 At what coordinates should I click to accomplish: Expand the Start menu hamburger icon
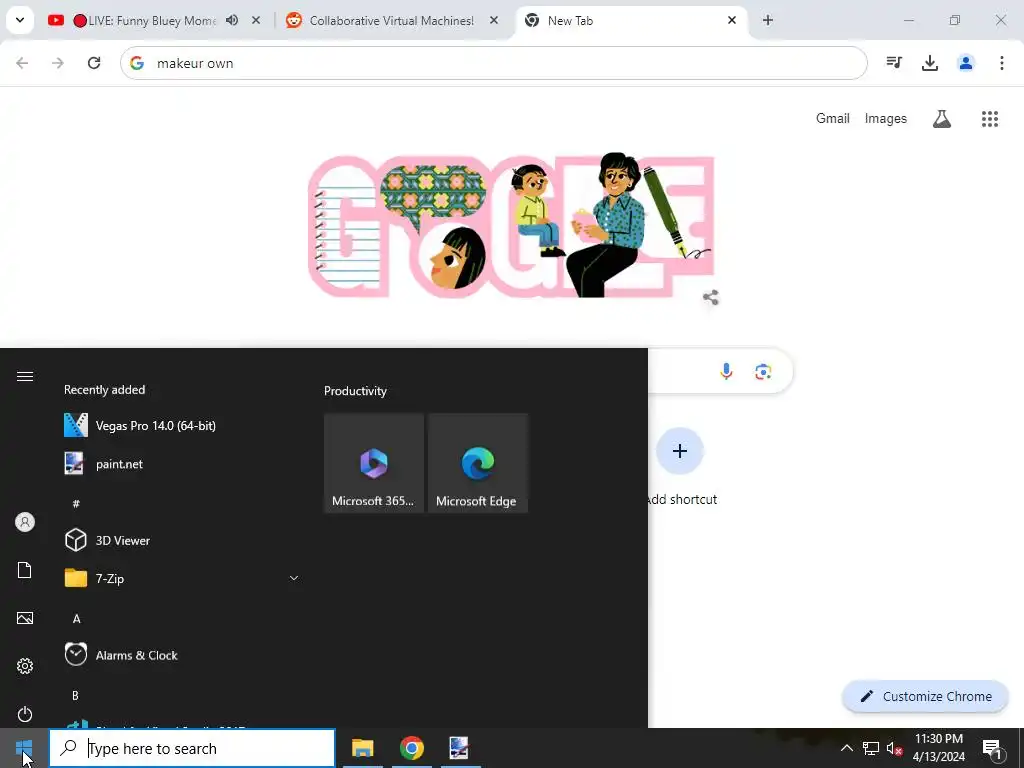25,376
